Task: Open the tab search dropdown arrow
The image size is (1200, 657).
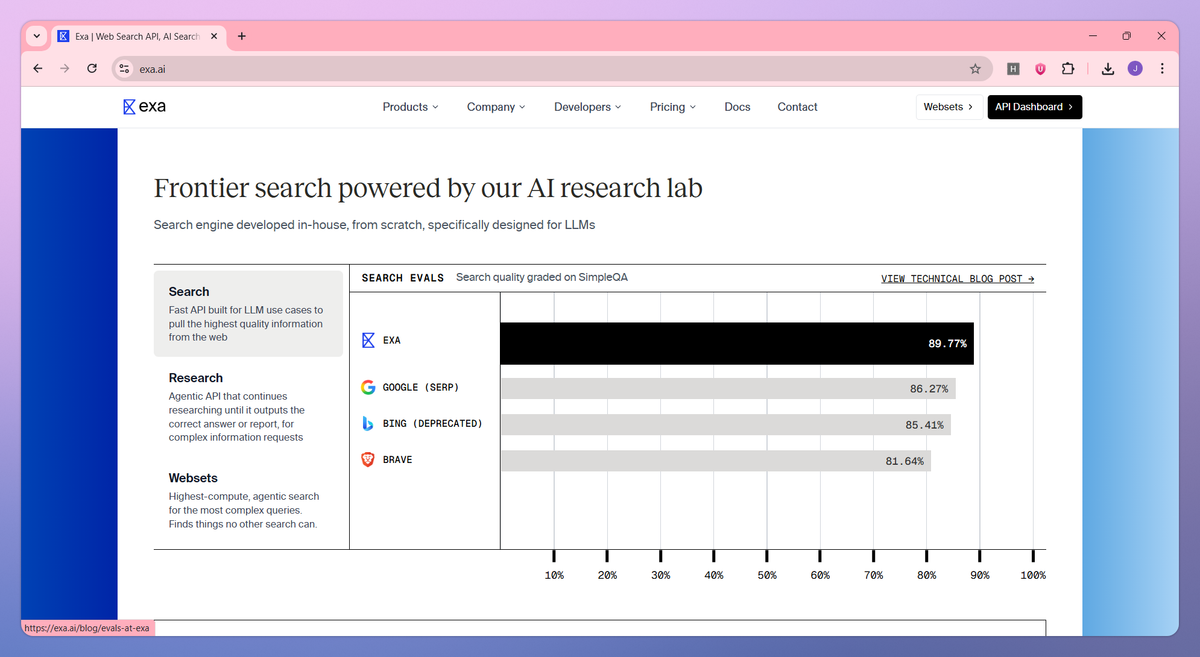Action: (x=37, y=36)
